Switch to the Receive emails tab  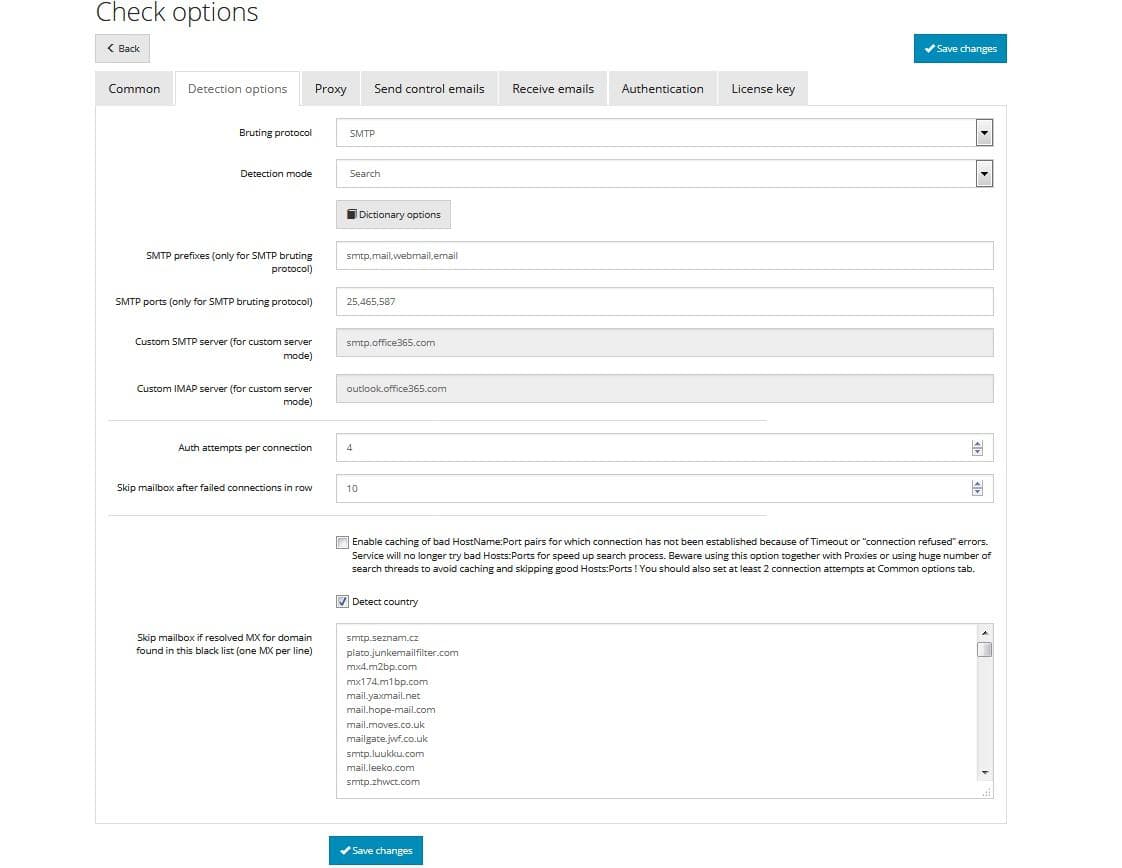(x=552, y=88)
